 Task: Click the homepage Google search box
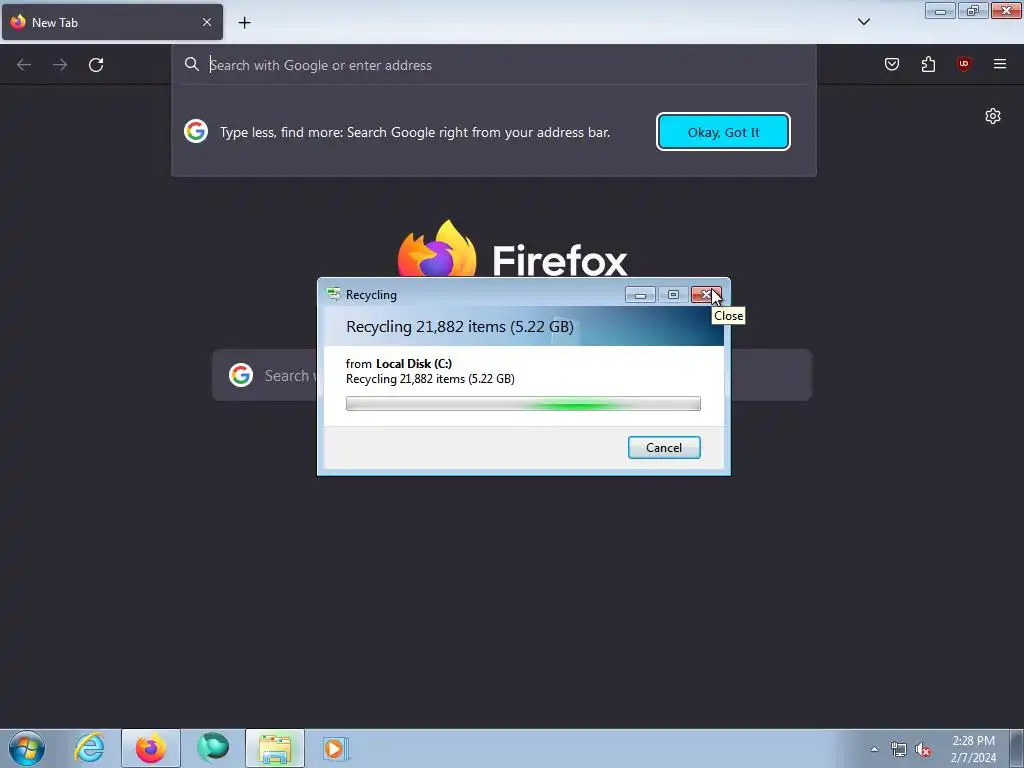[511, 375]
